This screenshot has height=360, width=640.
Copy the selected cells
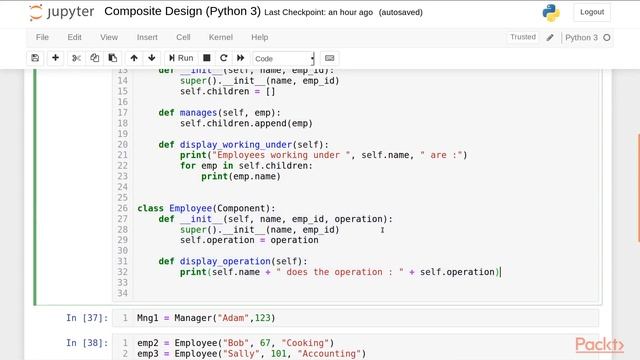coord(94,58)
